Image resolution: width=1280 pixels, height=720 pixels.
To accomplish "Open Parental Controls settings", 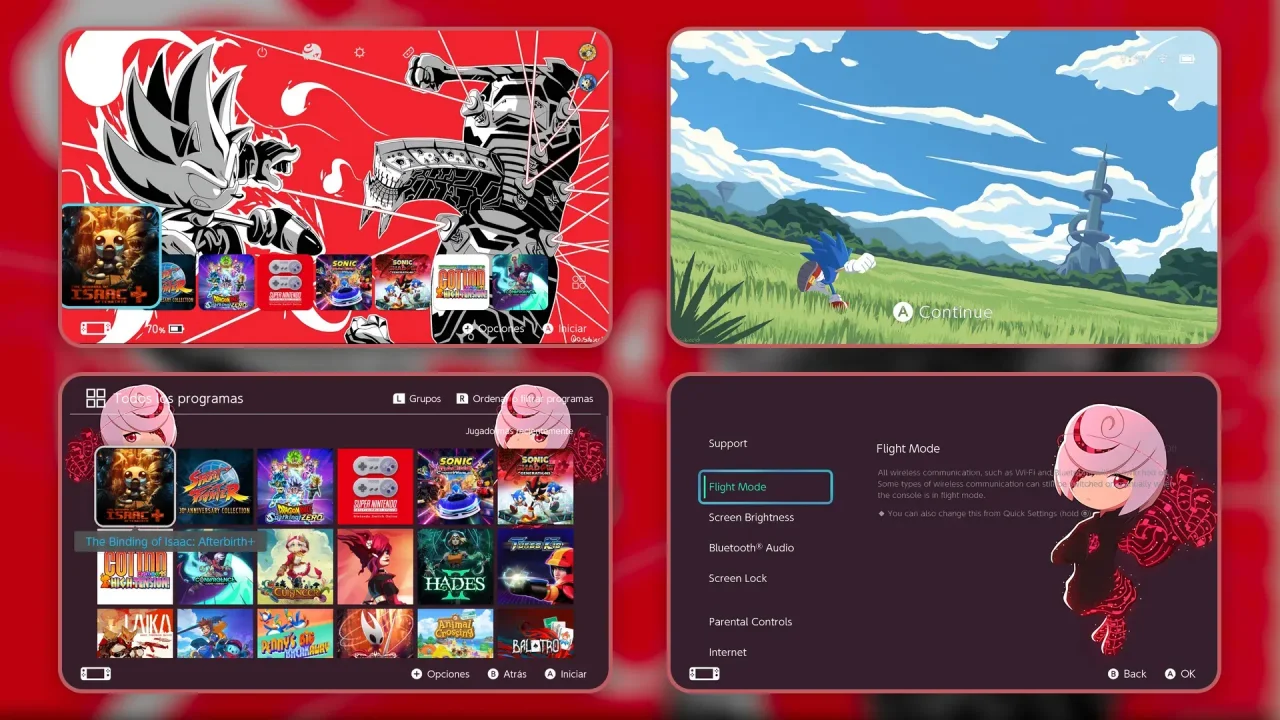I will click(x=750, y=622).
